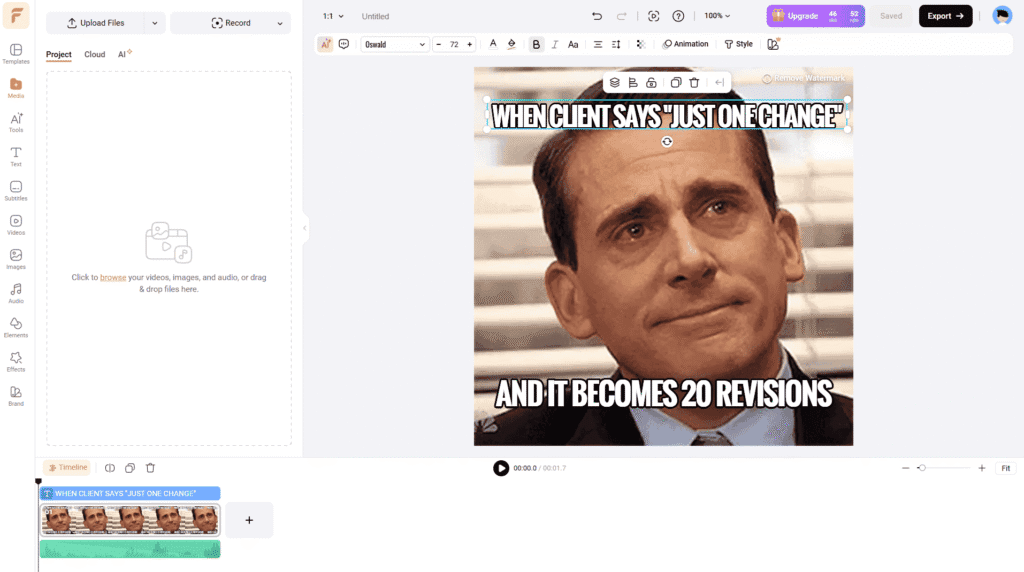The image size is (1024, 572).
Task: Decrease the font size with minus
Action: (x=438, y=44)
